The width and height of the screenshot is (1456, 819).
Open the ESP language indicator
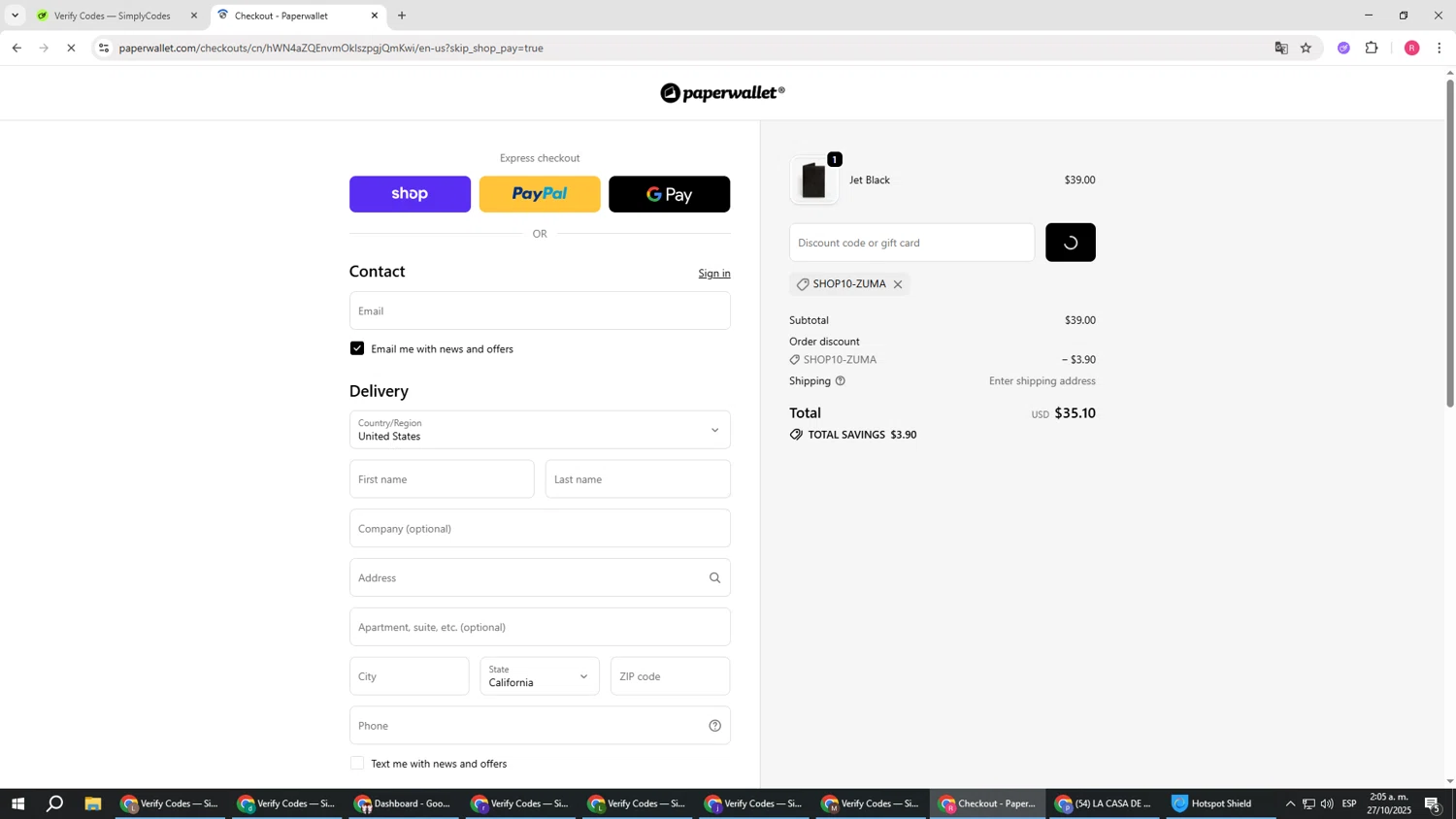click(1349, 803)
